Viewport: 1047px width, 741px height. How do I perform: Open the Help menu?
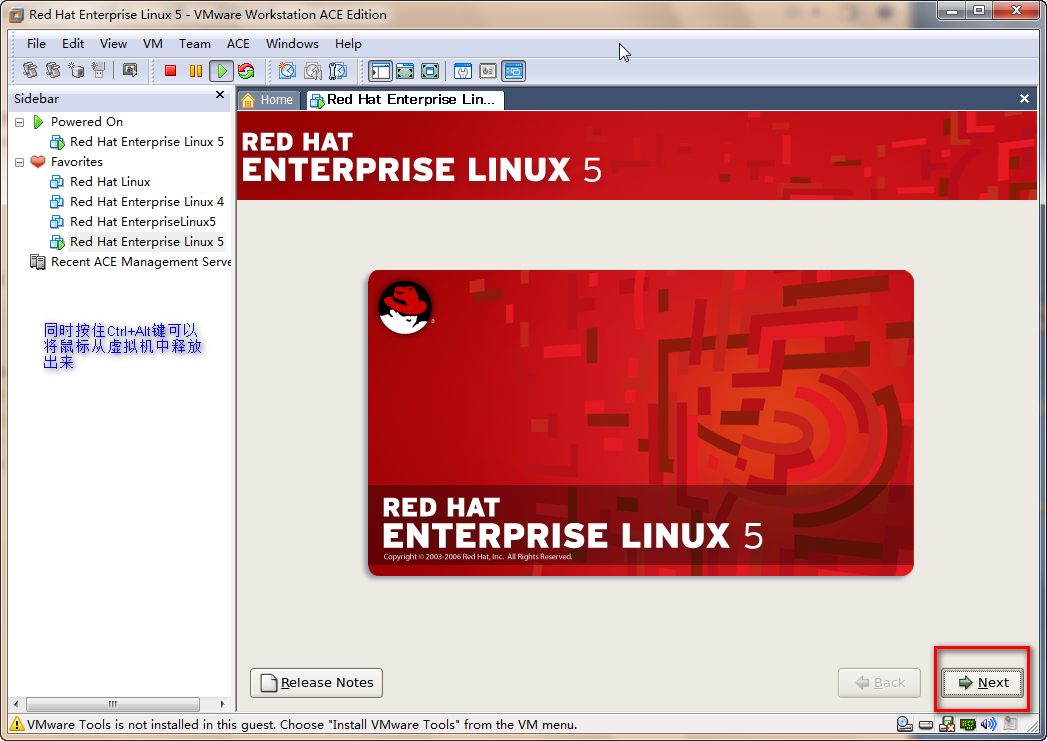tap(349, 44)
